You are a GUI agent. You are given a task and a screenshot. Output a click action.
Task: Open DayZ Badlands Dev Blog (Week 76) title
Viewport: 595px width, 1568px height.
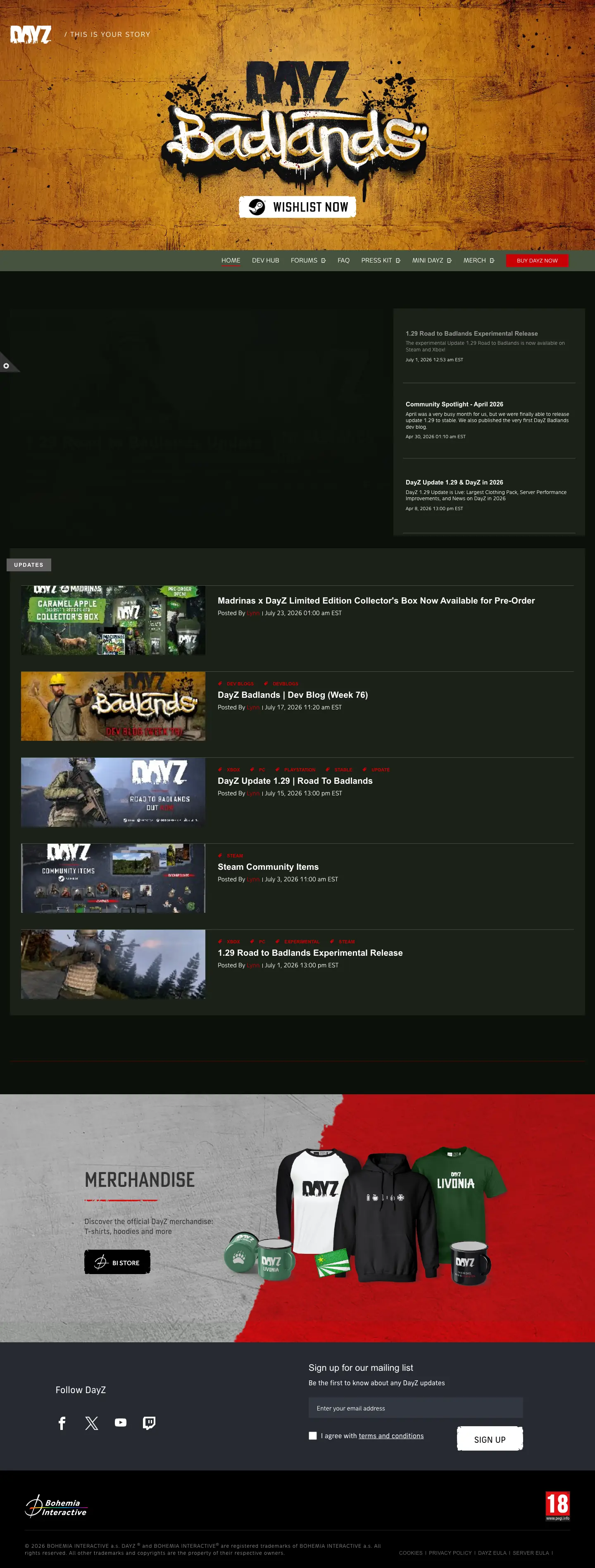click(x=293, y=695)
